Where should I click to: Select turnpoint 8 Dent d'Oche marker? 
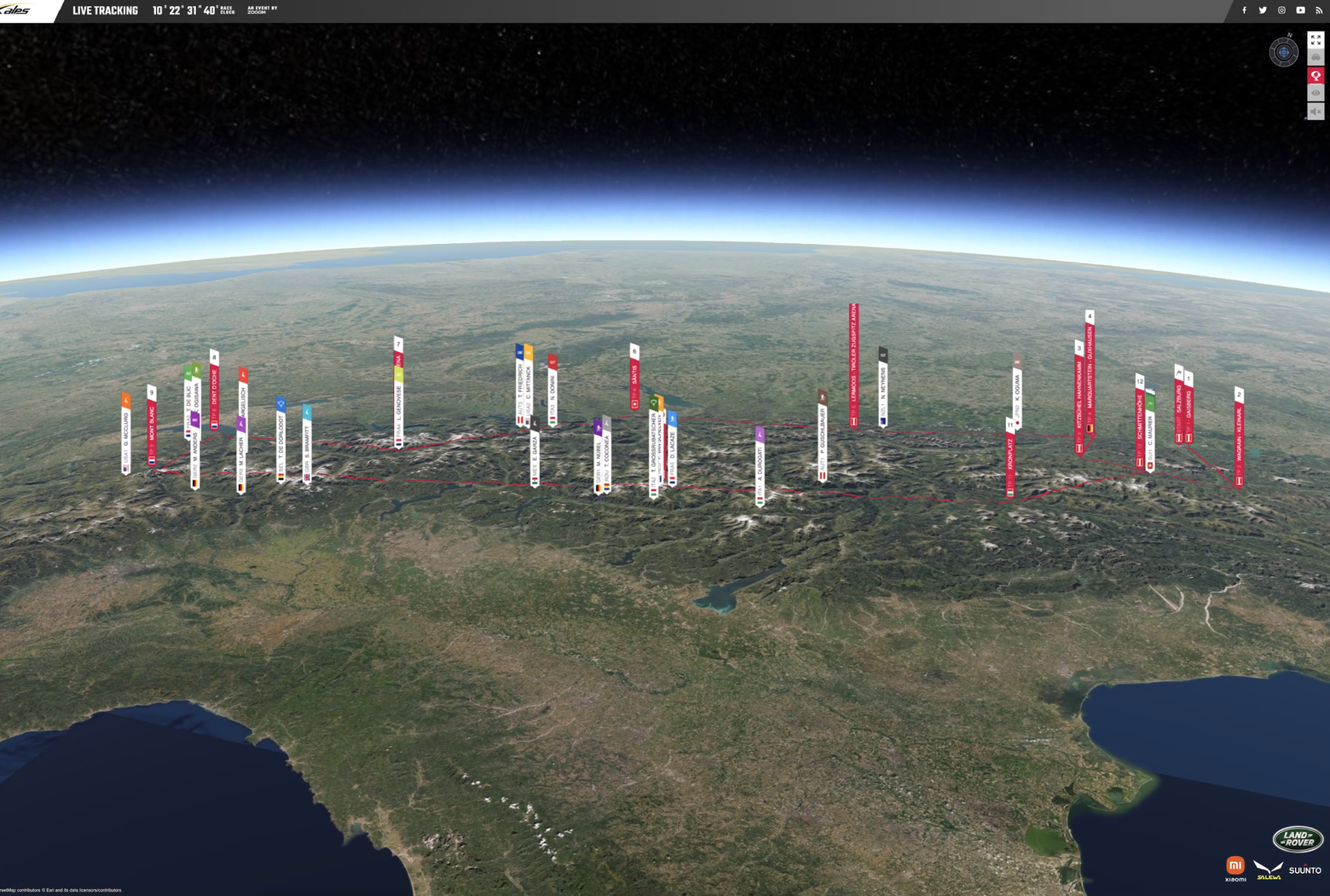[x=214, y=390]
